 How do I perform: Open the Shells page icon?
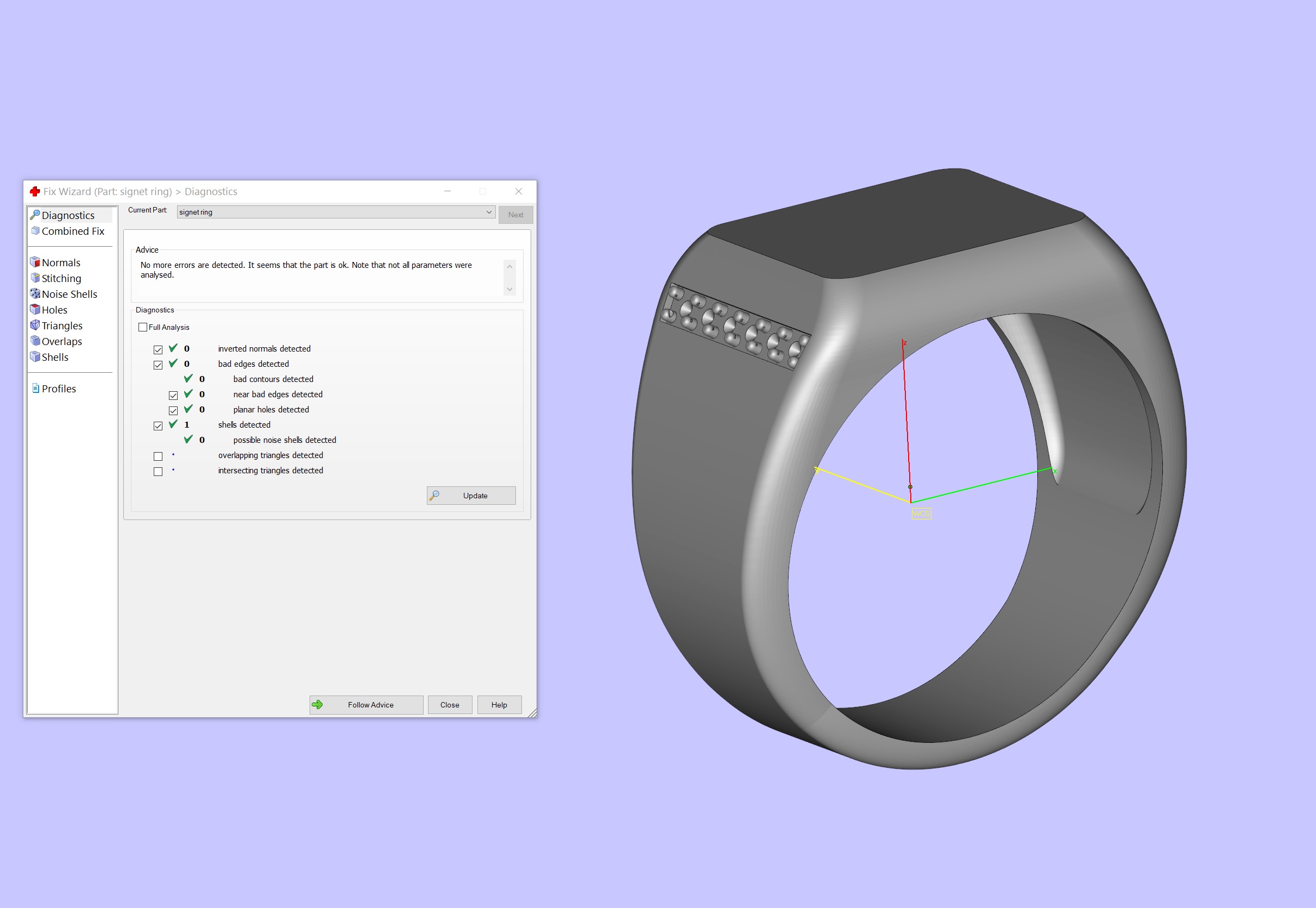coord(35,358)
